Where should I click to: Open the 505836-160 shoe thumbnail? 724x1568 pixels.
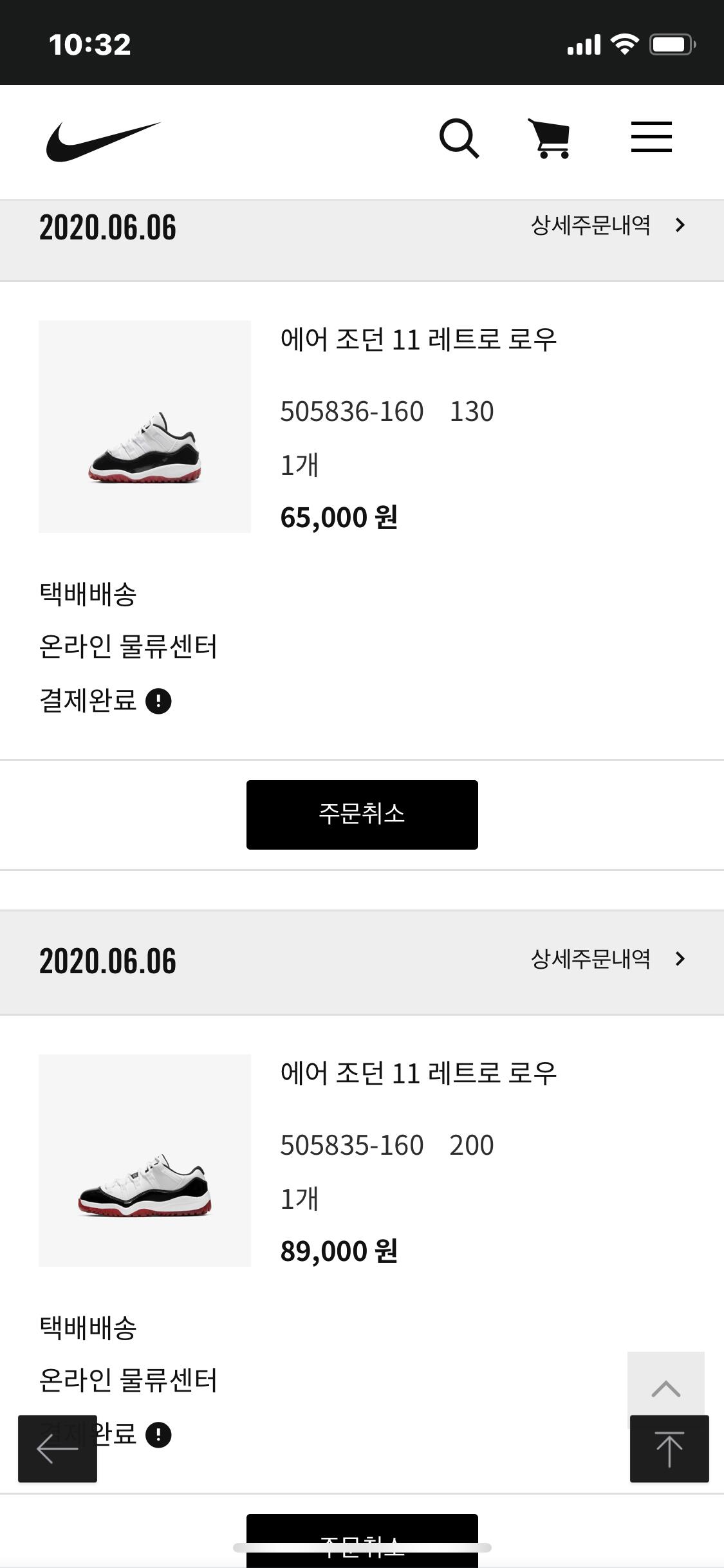coord(145,427)
